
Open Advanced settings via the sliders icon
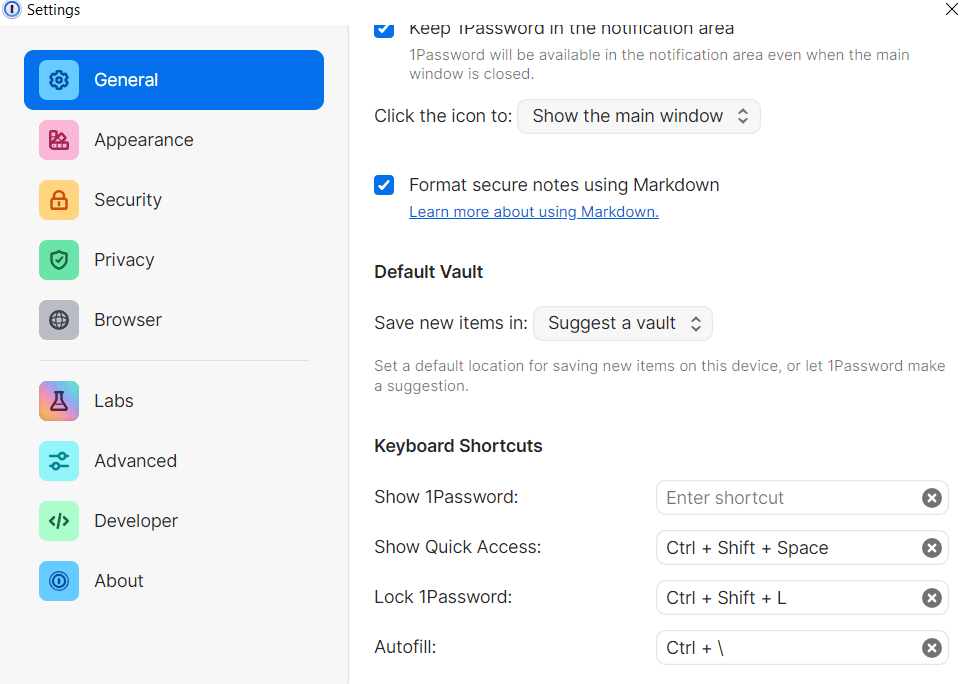point(58,460)
